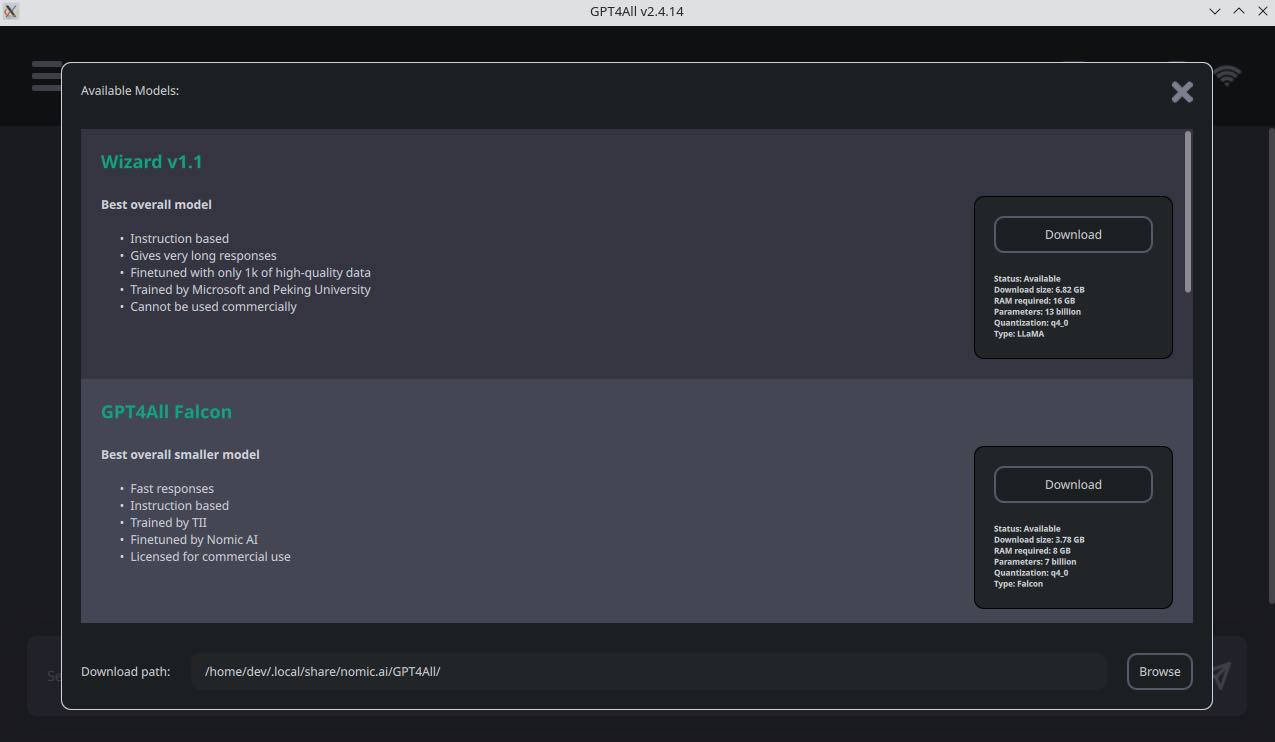This screenshot has width=1275, height=742.
Task: Download the Wizard v1.1 model
Action: tap(1072, 234)
